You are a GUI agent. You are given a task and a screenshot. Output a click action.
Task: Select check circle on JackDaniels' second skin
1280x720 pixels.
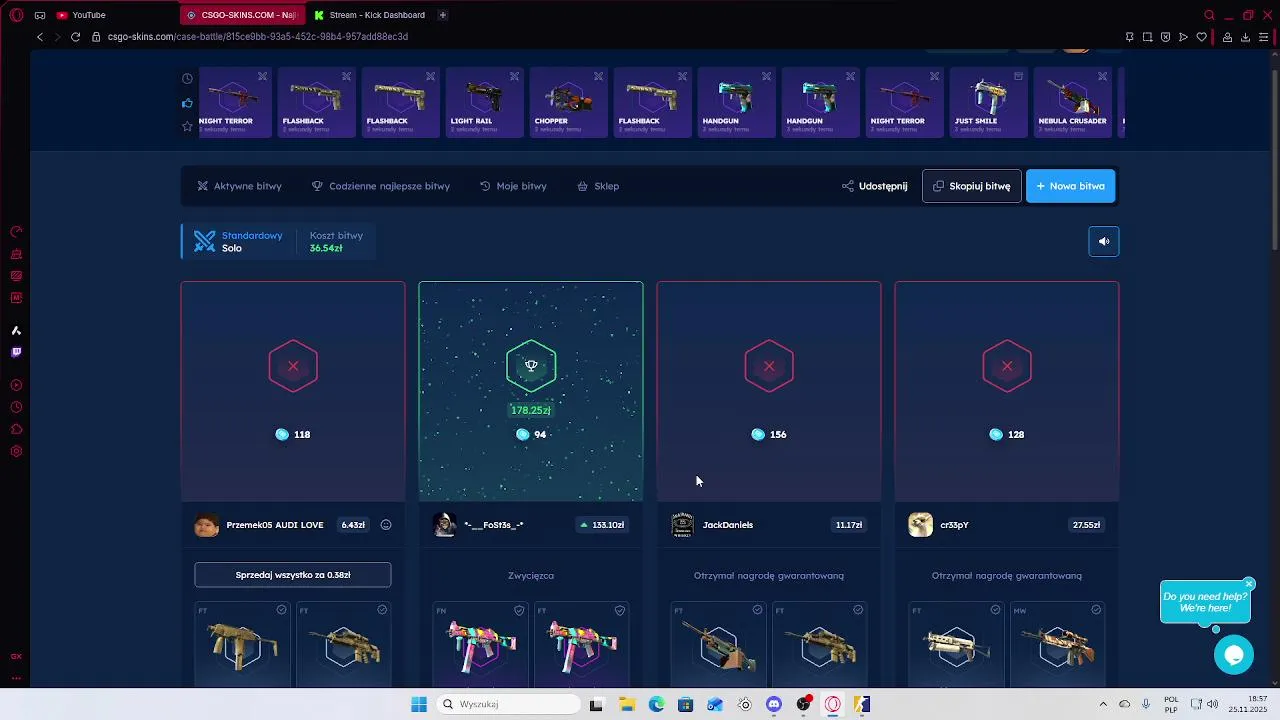click(858, 610)
